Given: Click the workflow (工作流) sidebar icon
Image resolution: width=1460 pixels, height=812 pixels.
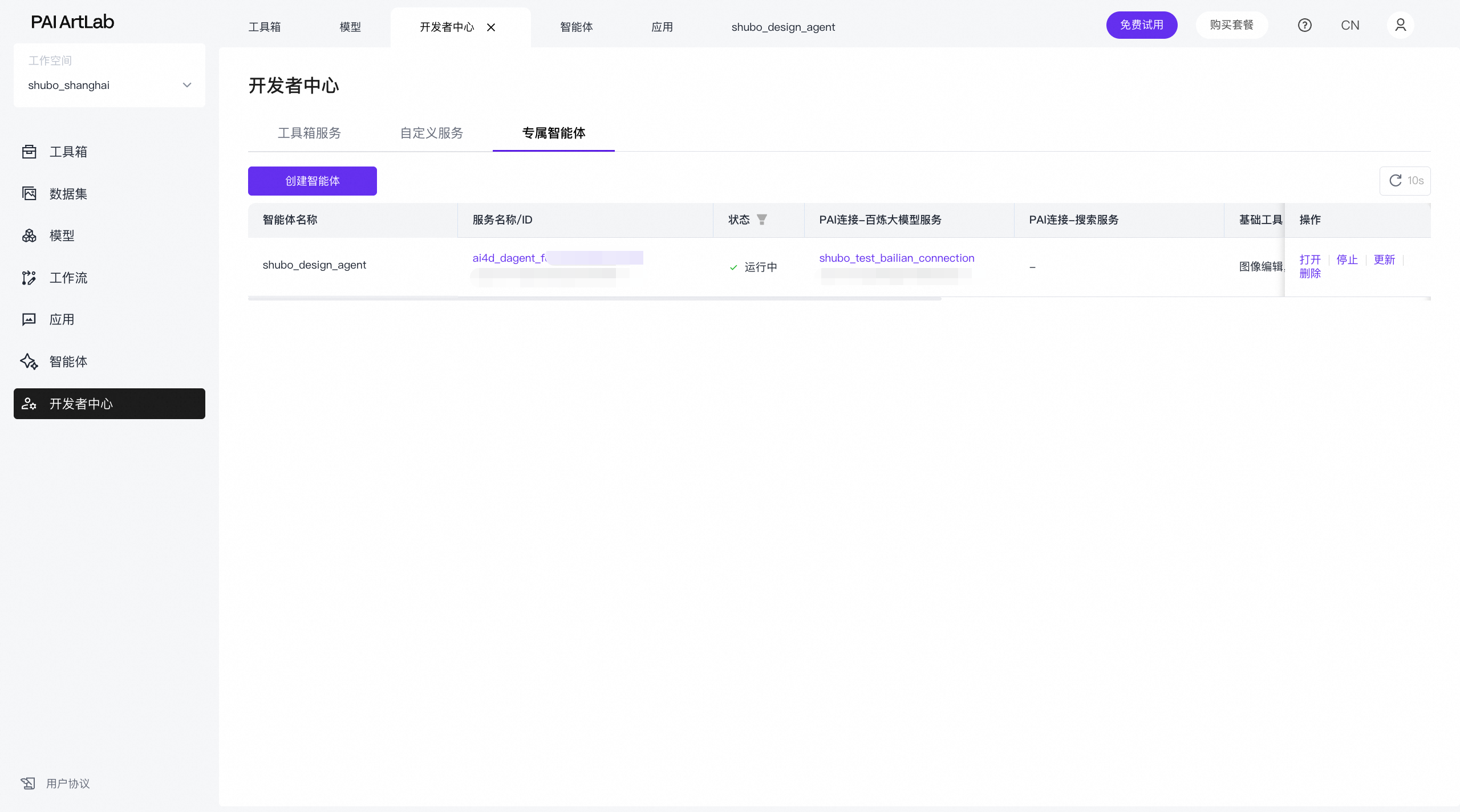Looking at the screenshot, I should point(29,278).
